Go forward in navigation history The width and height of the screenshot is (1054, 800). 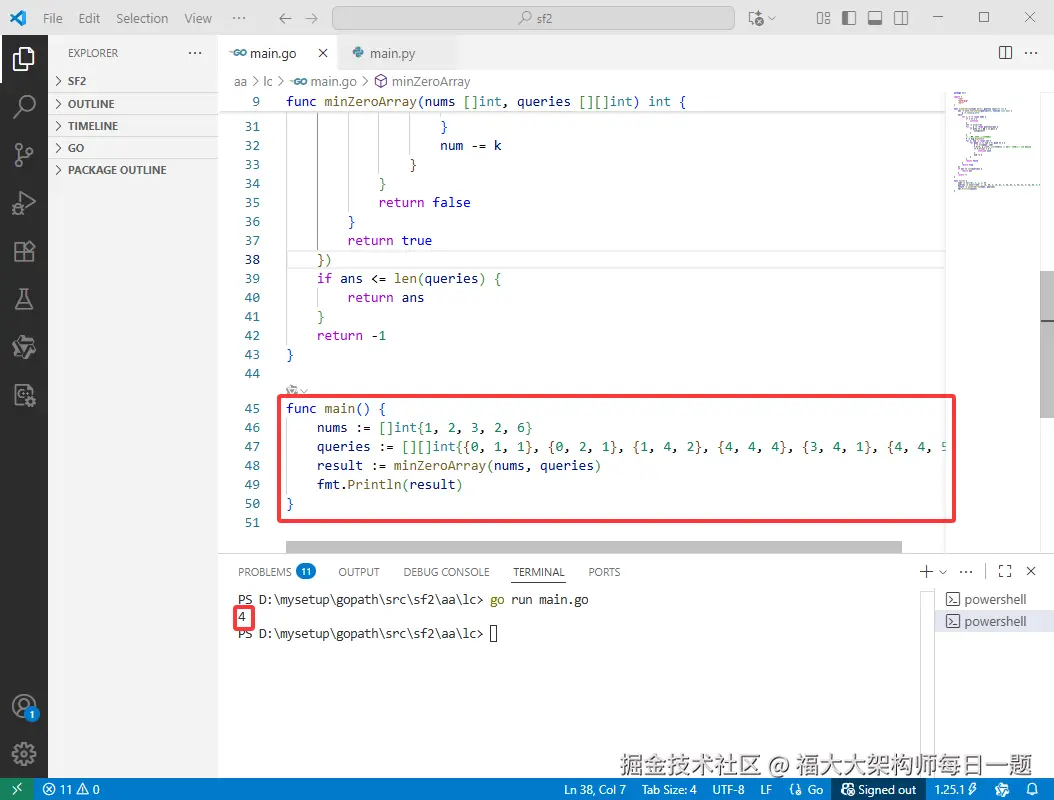(x=311, y=18)
